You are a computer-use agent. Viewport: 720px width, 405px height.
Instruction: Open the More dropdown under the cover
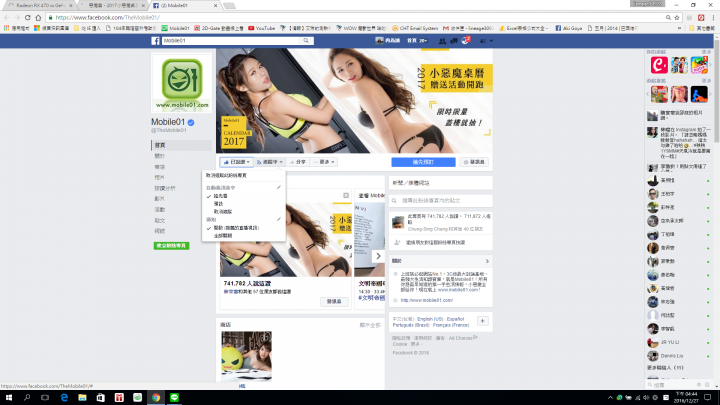(x=324, y=162)
